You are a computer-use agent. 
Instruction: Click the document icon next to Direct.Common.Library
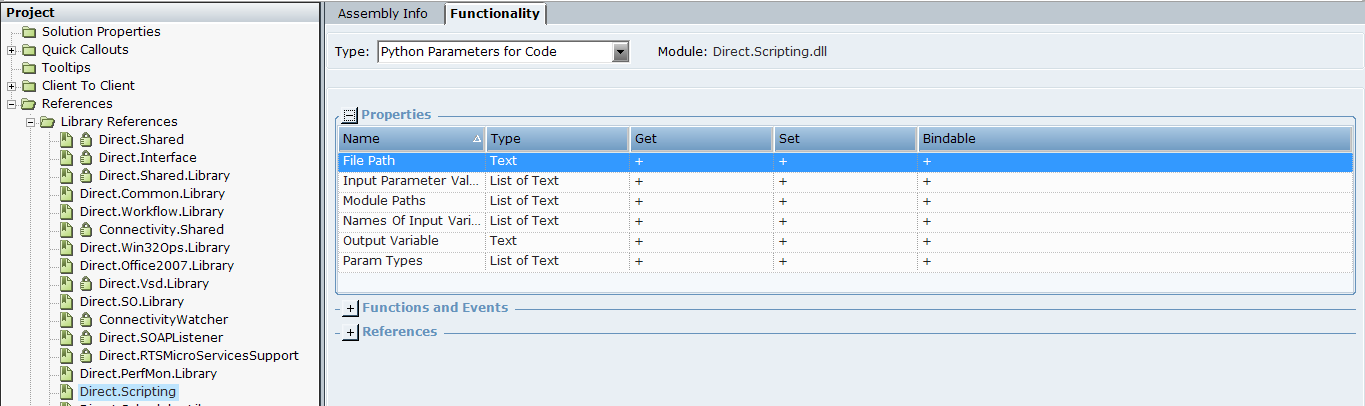coord(67,194)
